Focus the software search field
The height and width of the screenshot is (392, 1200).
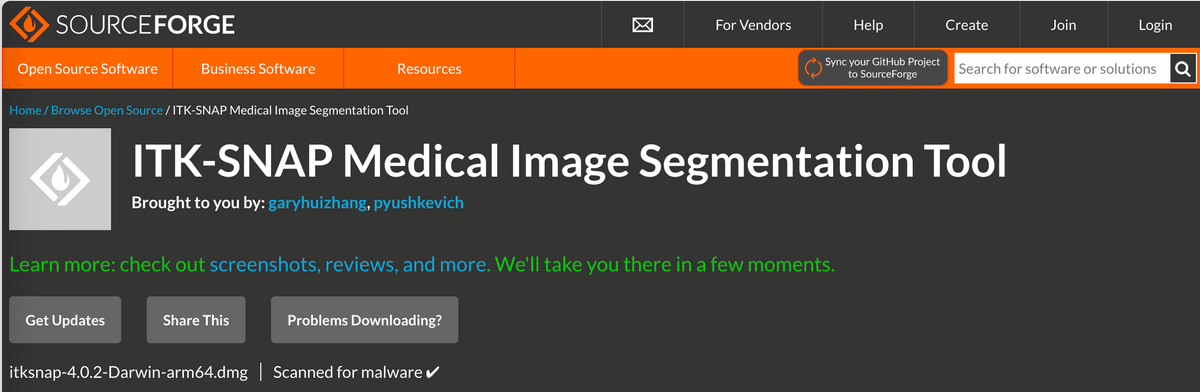1061,69
